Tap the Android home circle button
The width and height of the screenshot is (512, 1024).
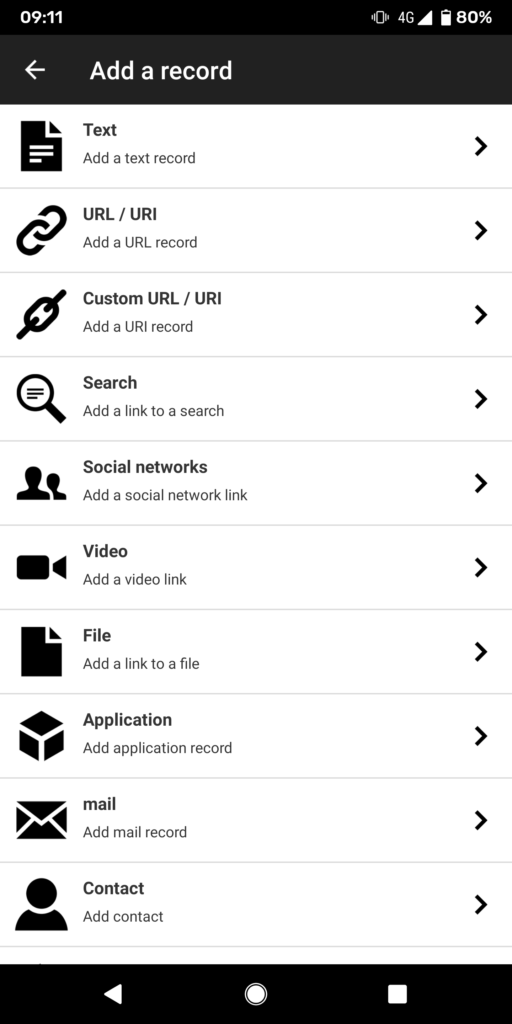click(255, 994)
